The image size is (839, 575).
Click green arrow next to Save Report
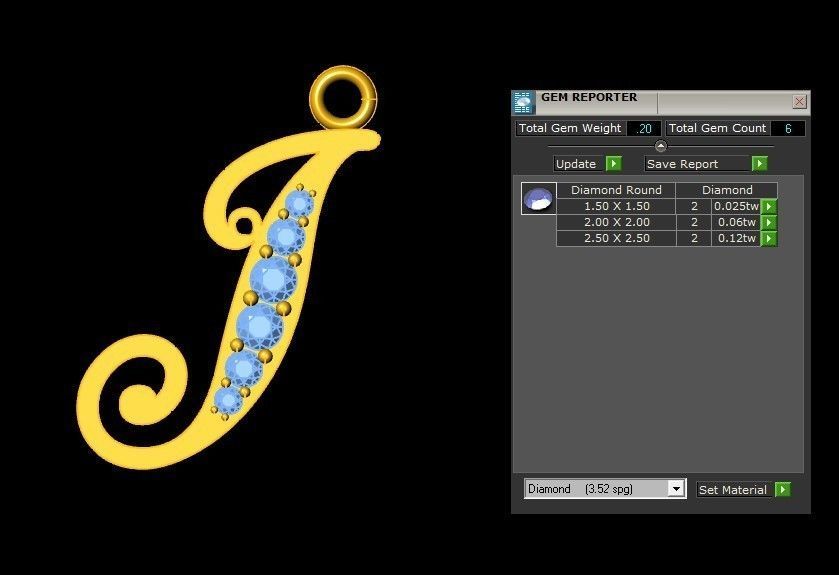click(759, 164)
